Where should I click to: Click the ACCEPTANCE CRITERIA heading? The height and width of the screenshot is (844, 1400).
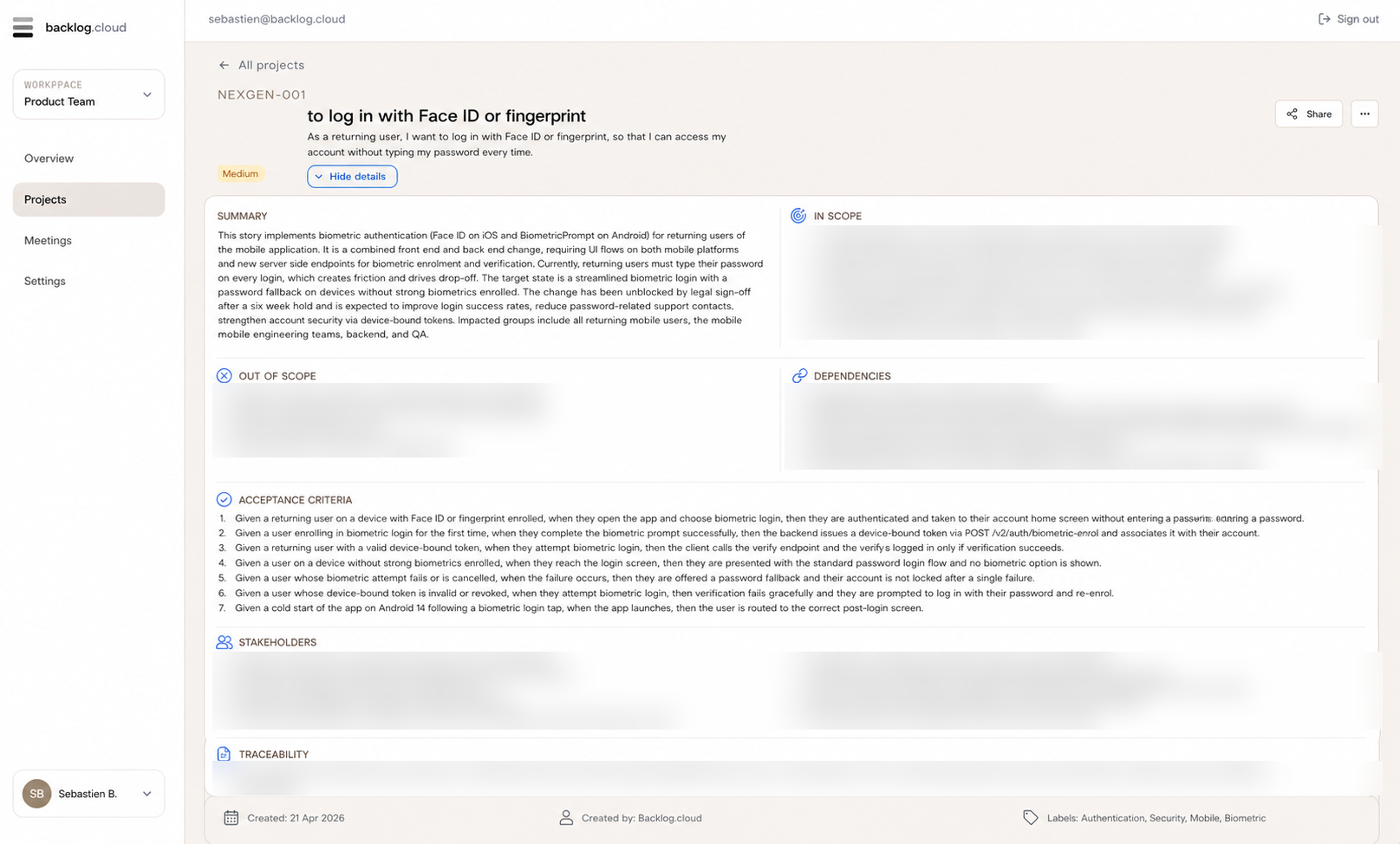pyautogui.click(x=296, y=500)
